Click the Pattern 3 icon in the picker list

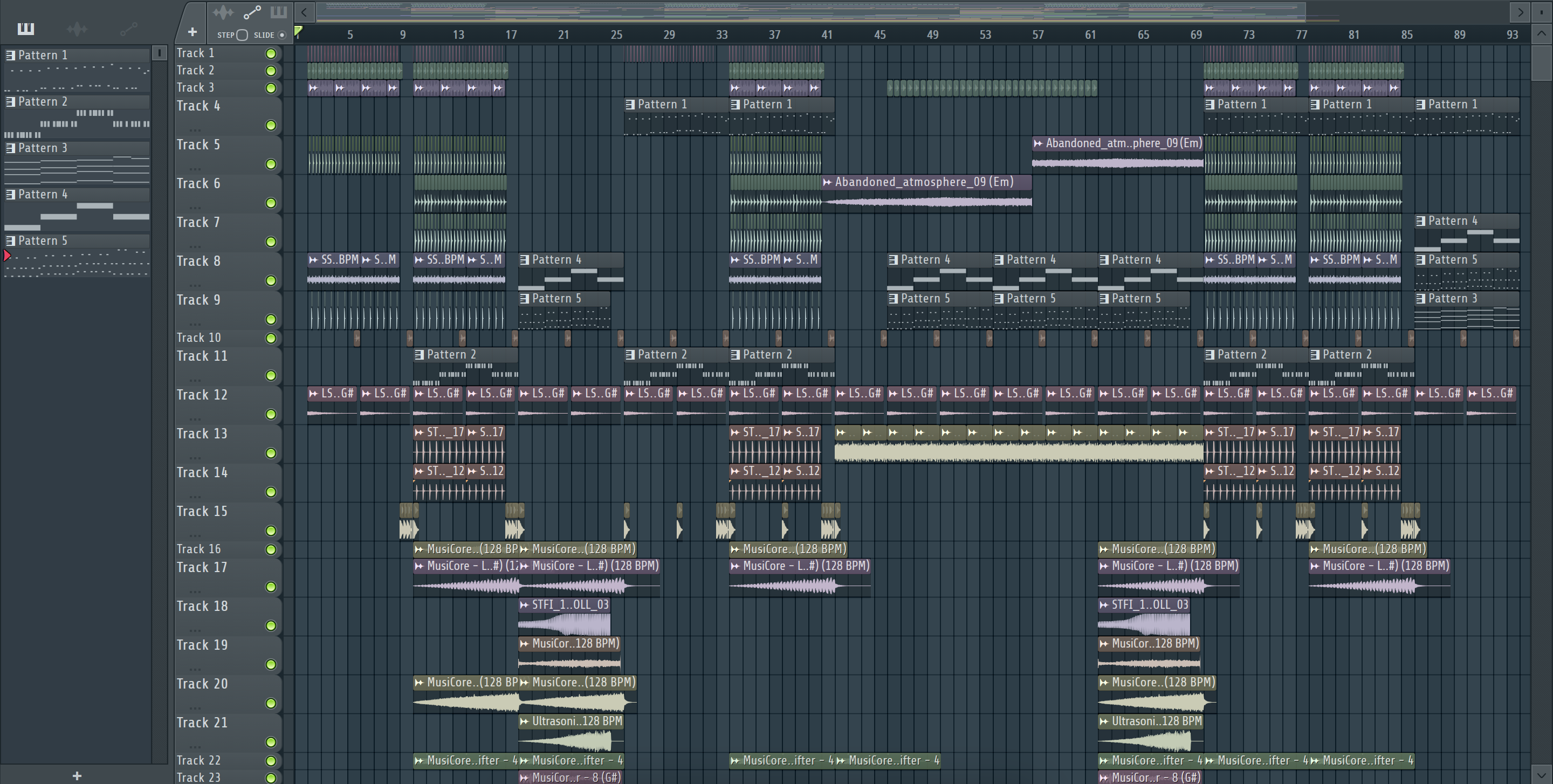coord(10,148)
